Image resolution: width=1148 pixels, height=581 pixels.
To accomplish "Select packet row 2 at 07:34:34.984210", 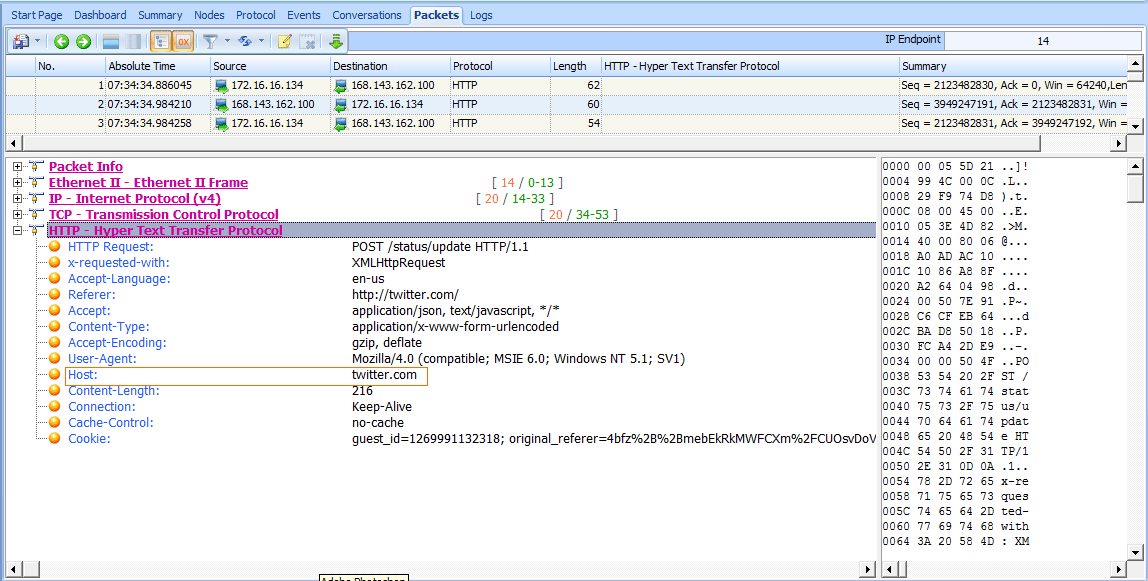I will (566, 105).
